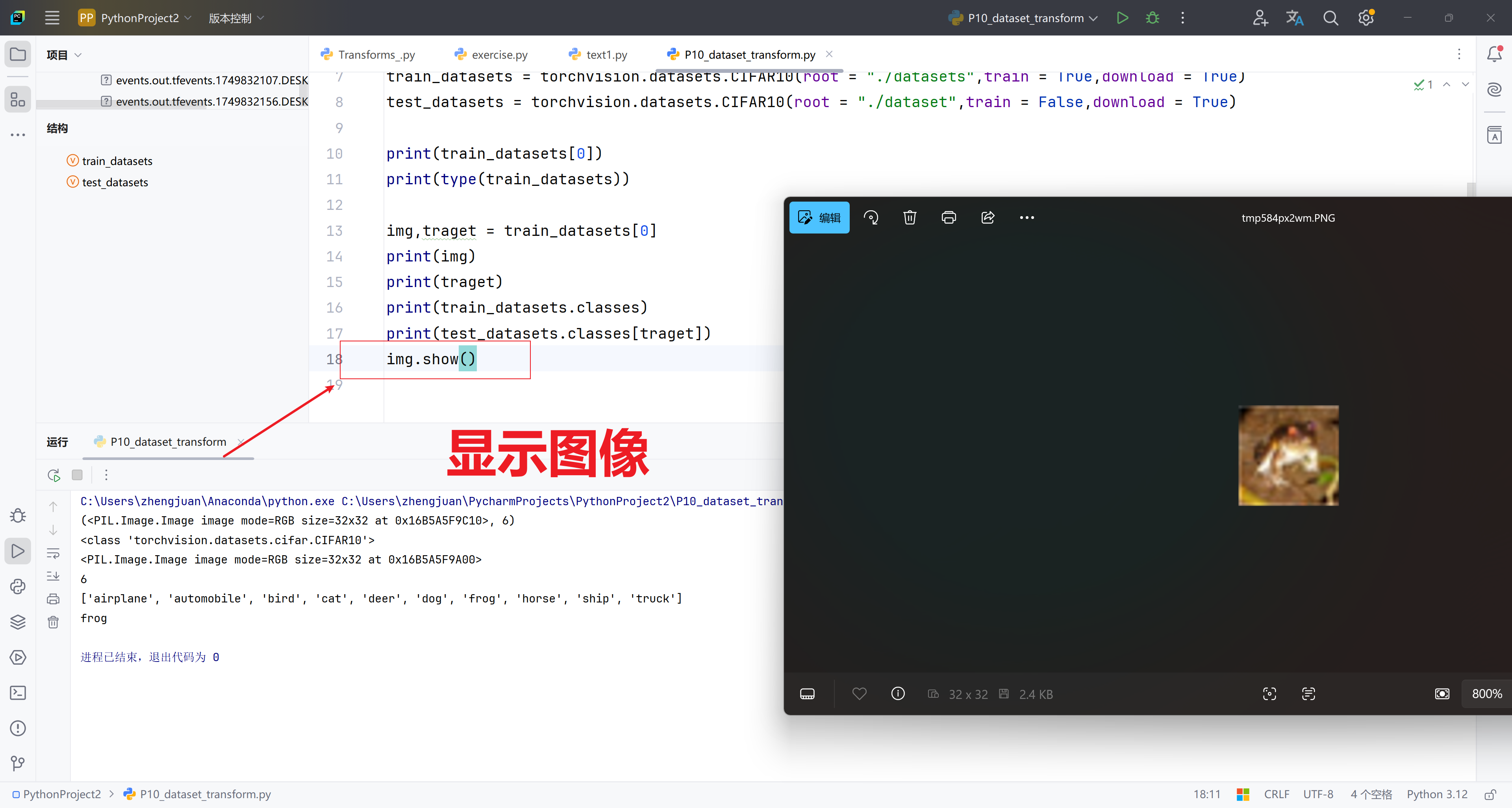Open the Terminal tool window
Screen dimensions: 1512x808
[18, 693]
